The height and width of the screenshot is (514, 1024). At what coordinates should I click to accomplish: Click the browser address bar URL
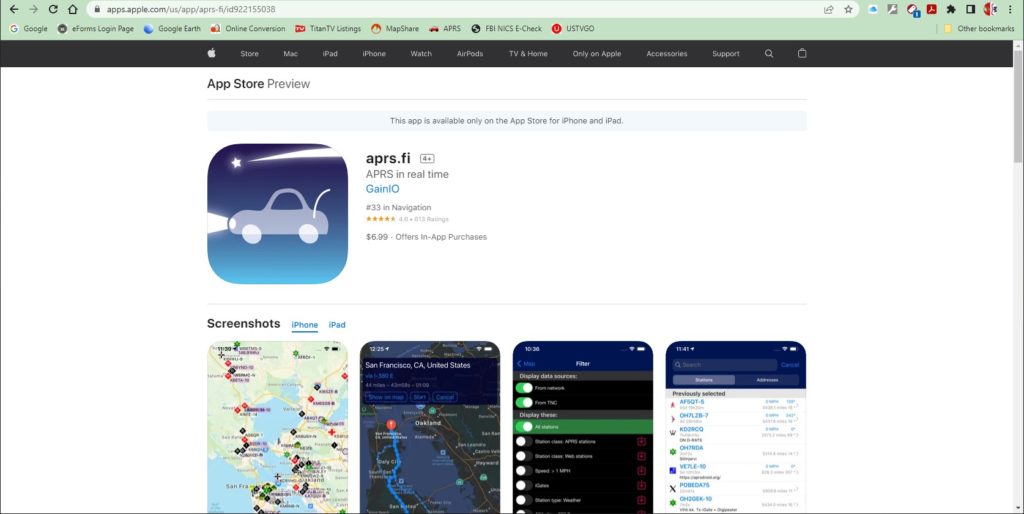tap(191, 9)
